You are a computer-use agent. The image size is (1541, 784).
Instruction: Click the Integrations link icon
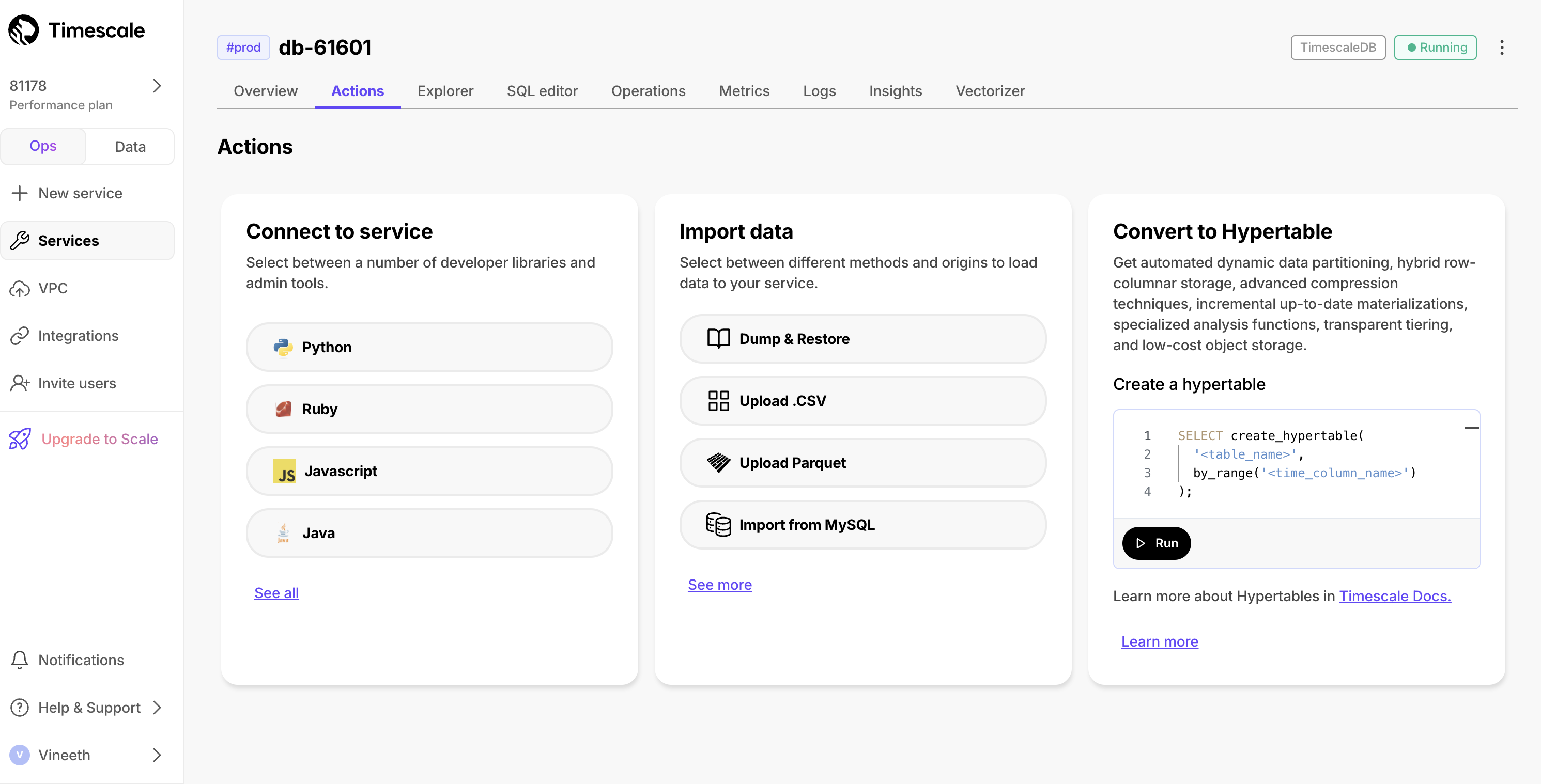point(20,336)
